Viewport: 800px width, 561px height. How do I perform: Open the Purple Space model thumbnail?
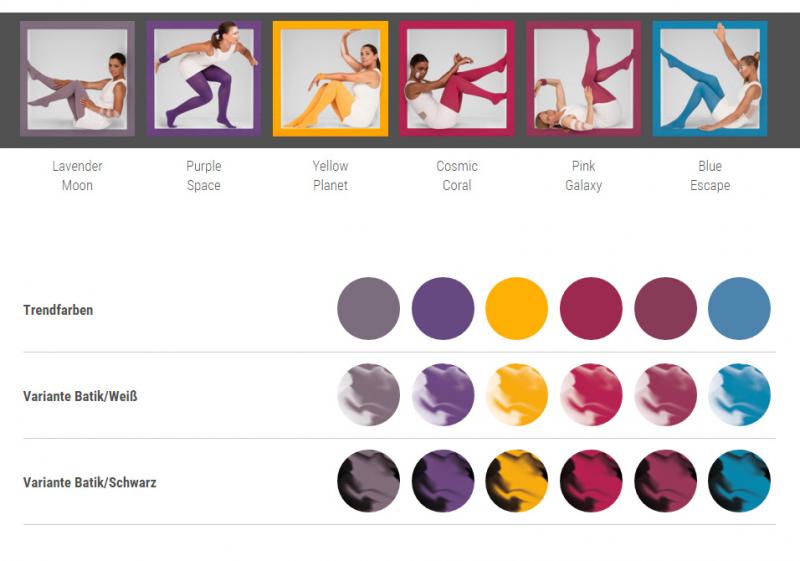tap(204, 79)
